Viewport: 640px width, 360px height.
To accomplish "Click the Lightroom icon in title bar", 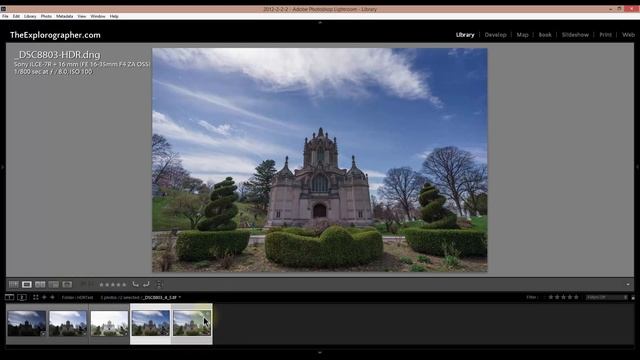I will tap(3, 9).
